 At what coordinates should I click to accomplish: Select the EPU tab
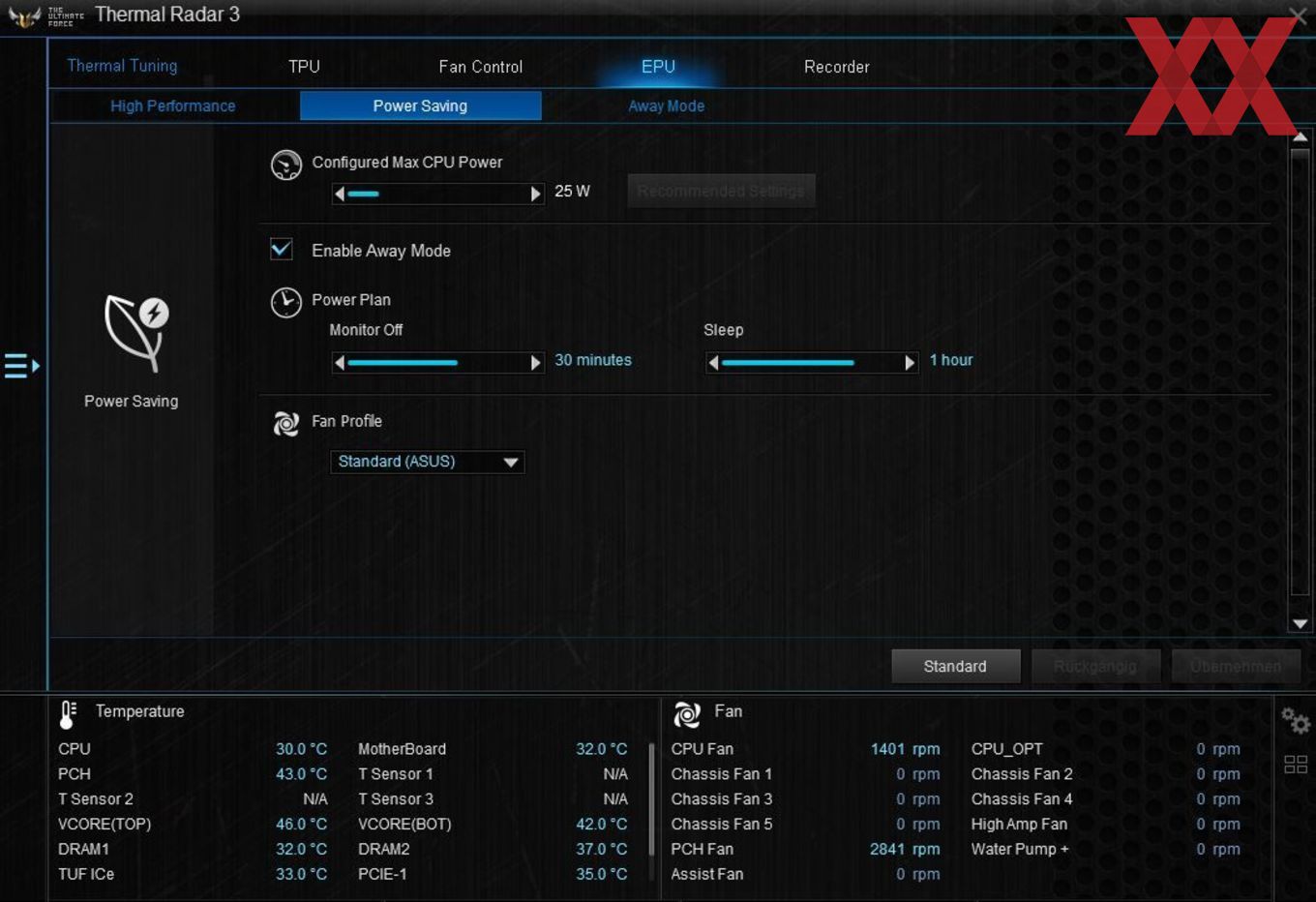[x=658, y=66]
